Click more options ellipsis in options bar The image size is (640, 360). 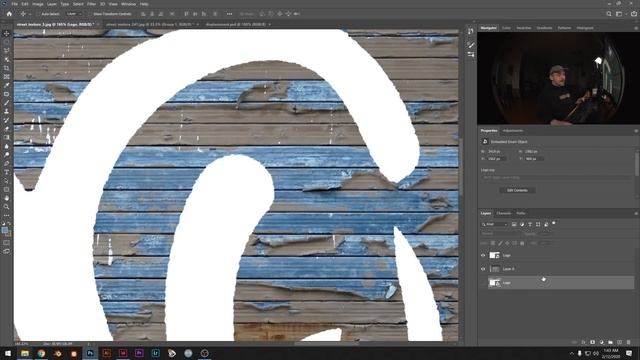click(229, 14)
